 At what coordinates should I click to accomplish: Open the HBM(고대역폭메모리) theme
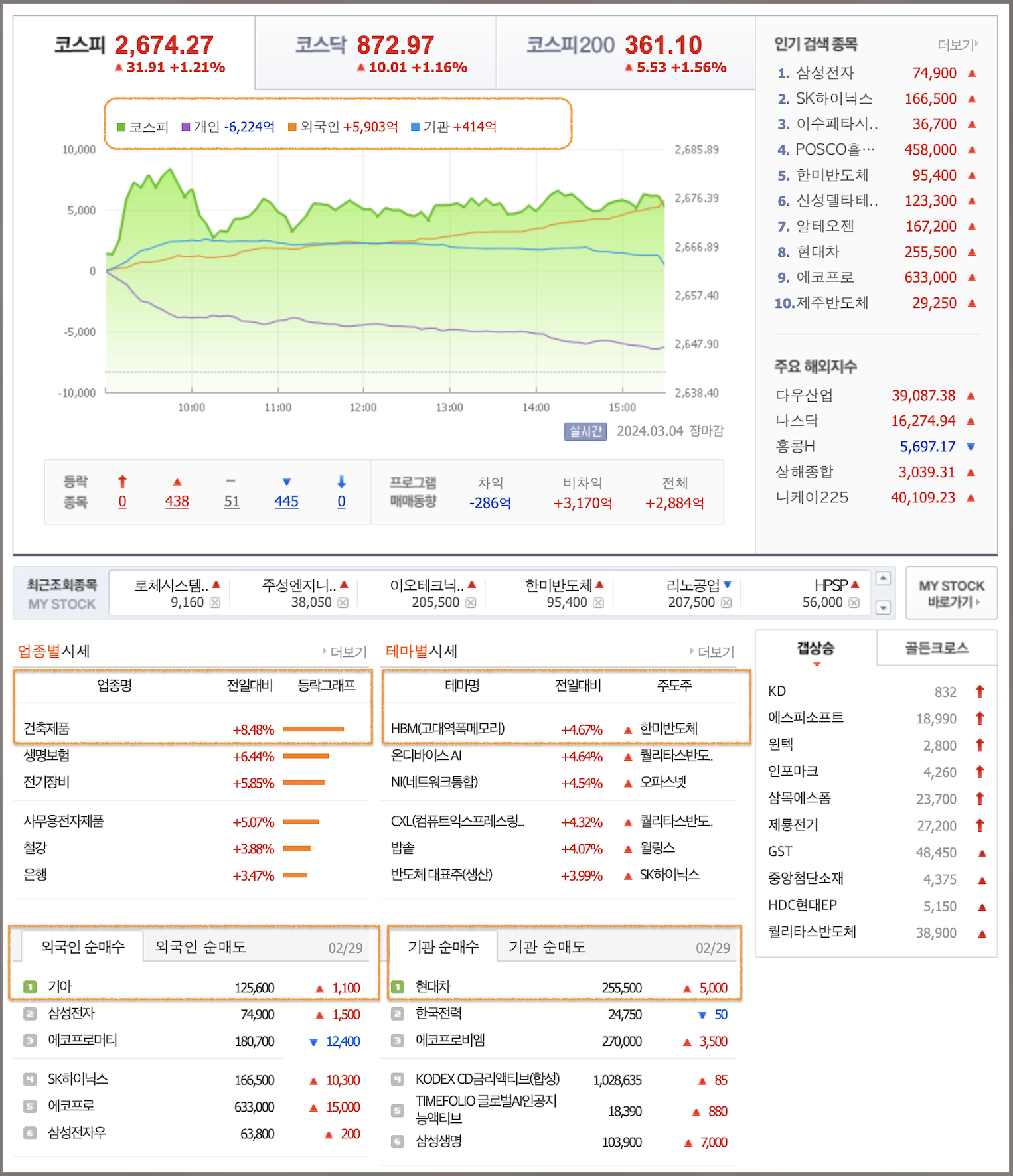447,729
